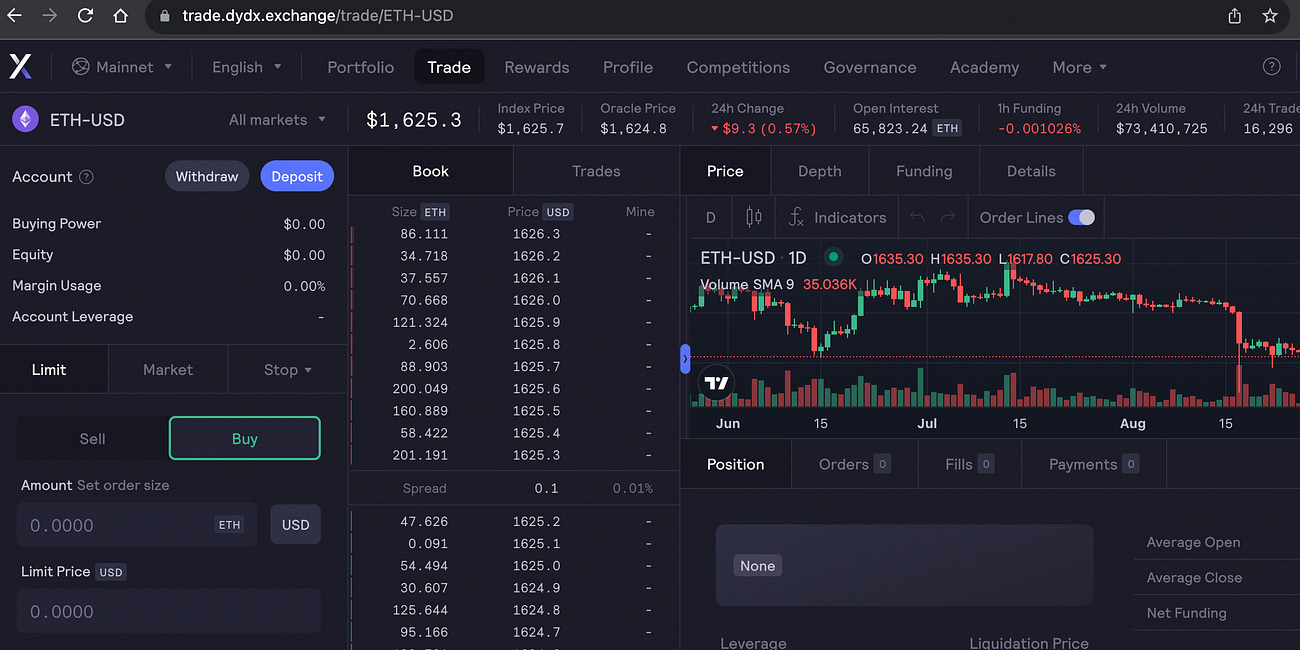Click the Limit Price input field
Image resolution: width=1300 pixels, height=650 pixels.
point(169,611)
